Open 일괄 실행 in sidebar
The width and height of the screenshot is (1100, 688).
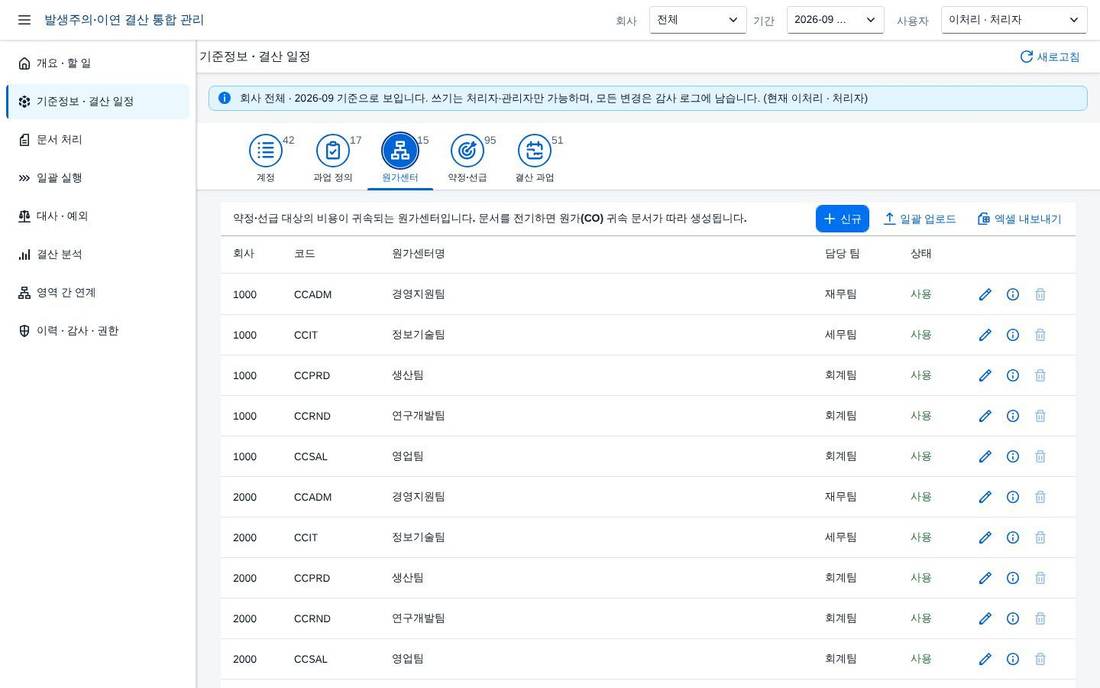pos(98,178)
